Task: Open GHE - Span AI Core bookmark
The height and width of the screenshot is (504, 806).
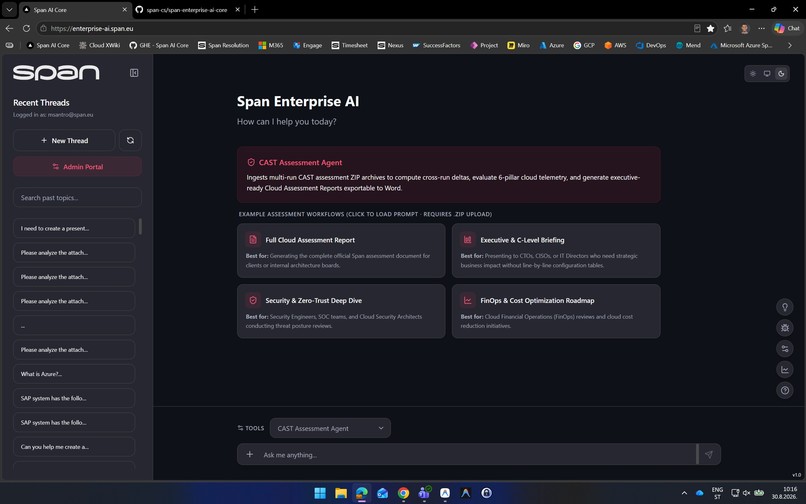Action: (x=159, y=45)
